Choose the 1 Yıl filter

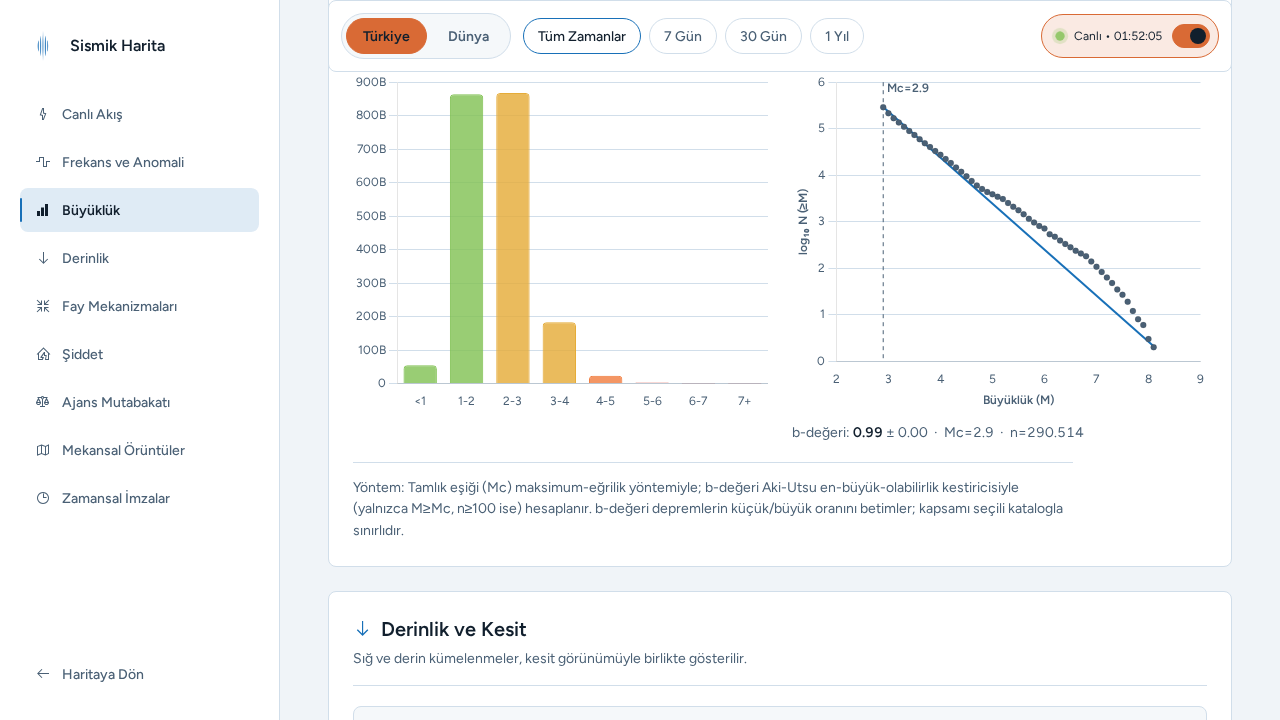pyautogui.click(x=837, y=36)
